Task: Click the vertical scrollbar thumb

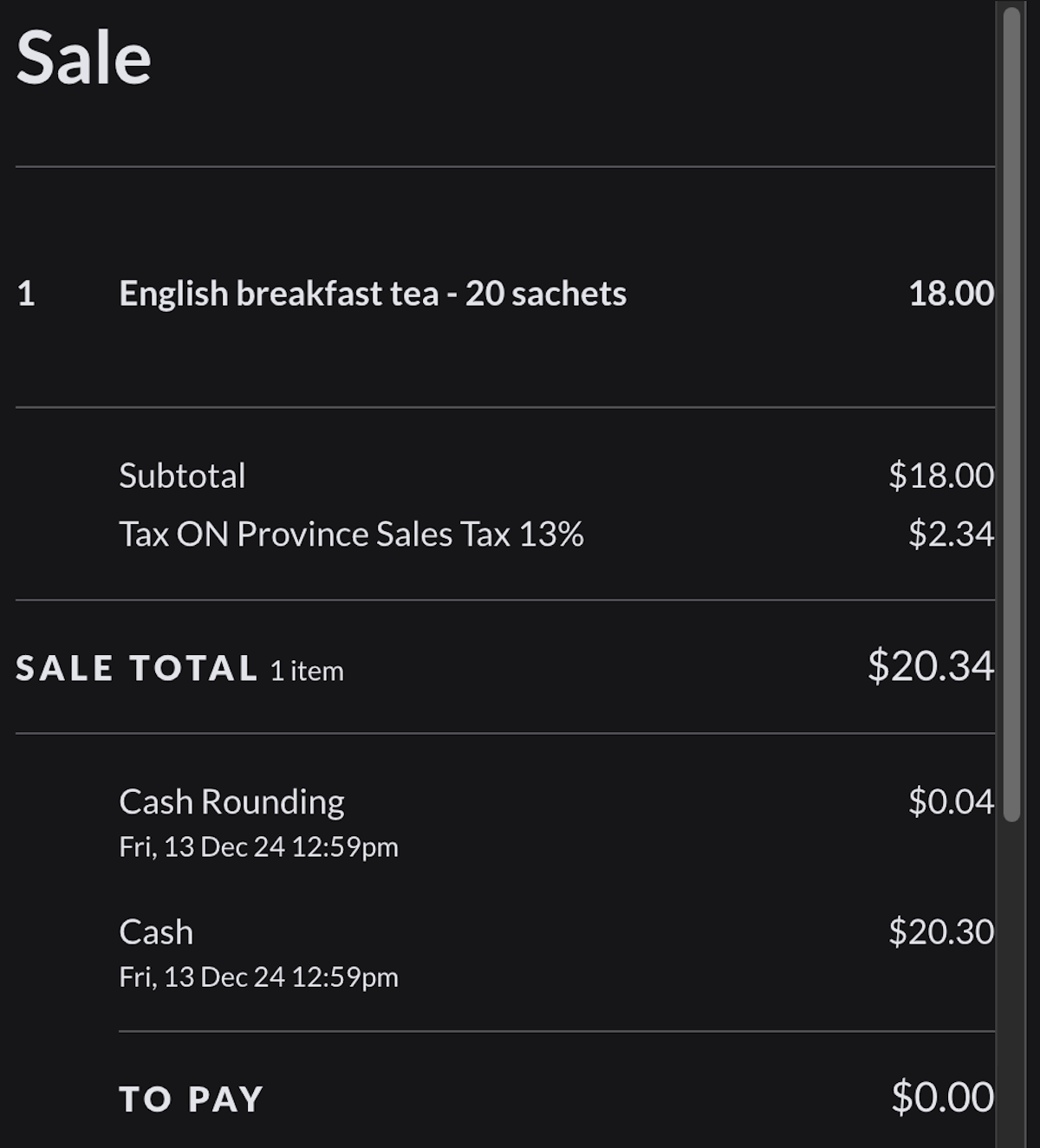Action: (1011, 414)
